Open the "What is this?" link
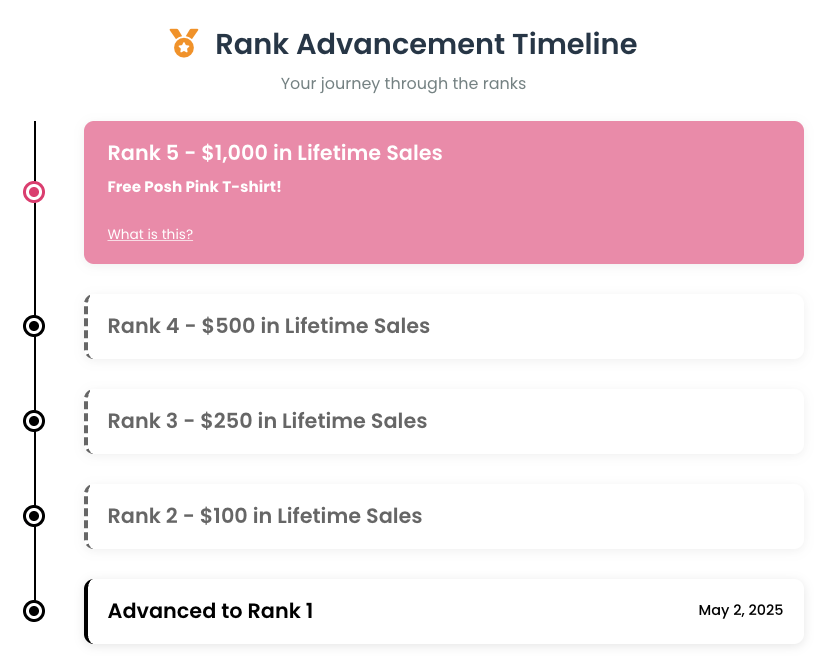The width and height of the screenshot is (838, 671). coord(150,234)
